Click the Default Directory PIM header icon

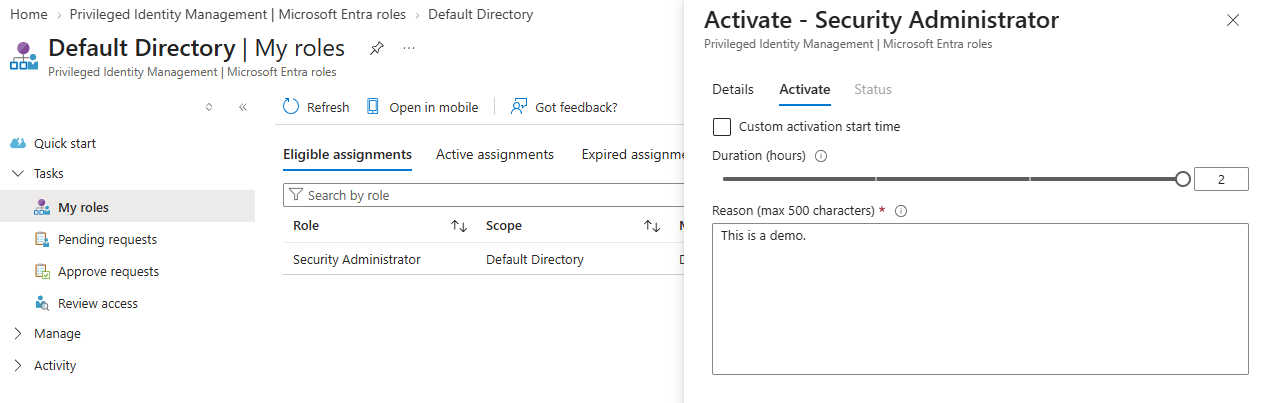(23, 56)
